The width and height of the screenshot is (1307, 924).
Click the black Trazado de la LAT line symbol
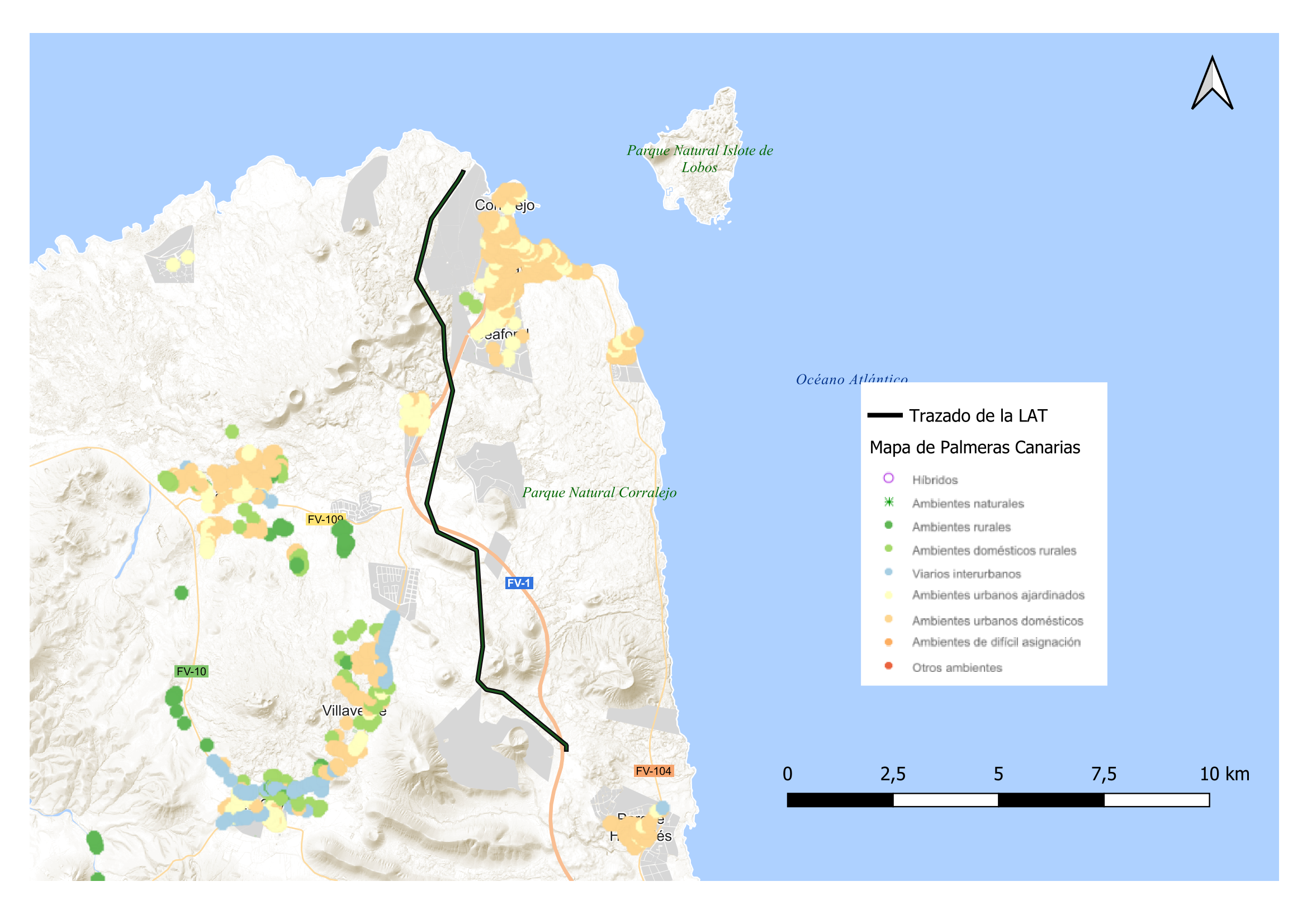[x=884, y=415]
